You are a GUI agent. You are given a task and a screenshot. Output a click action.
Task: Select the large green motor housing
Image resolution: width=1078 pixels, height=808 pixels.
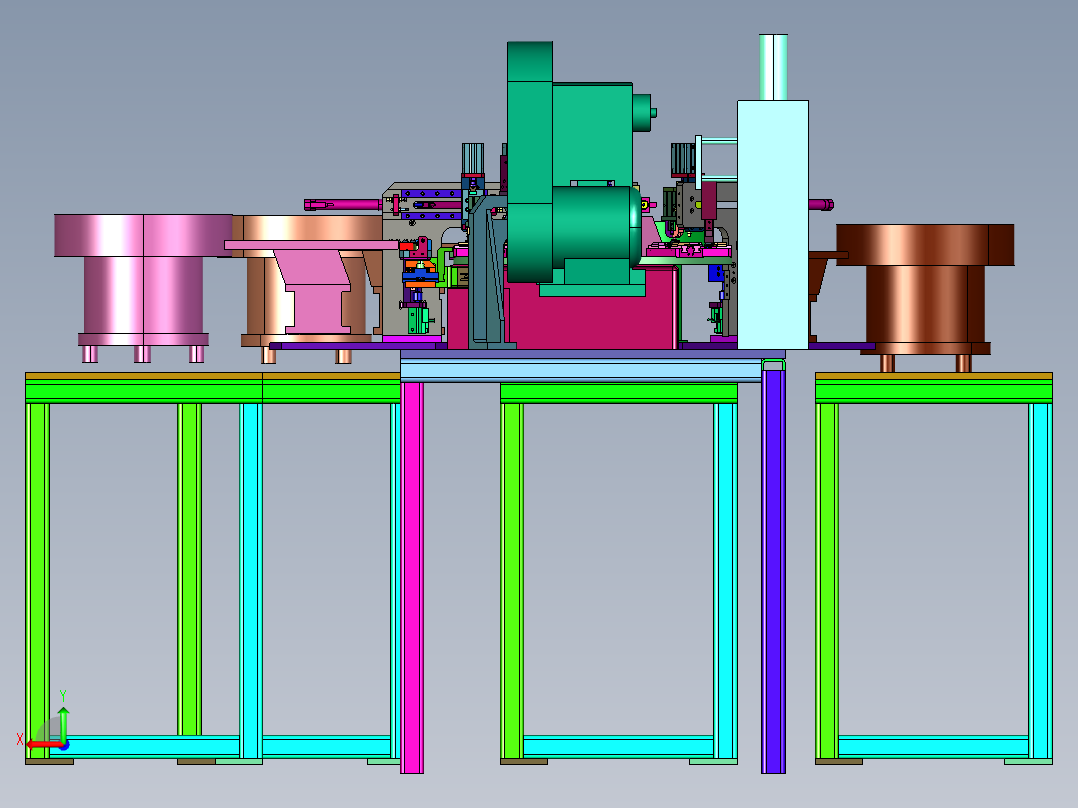tap(576, 168)
